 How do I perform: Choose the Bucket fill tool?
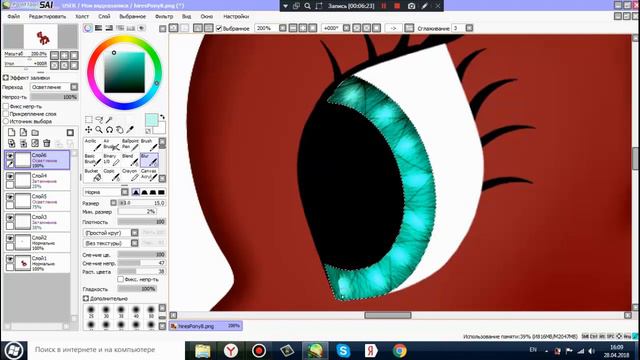92,175
